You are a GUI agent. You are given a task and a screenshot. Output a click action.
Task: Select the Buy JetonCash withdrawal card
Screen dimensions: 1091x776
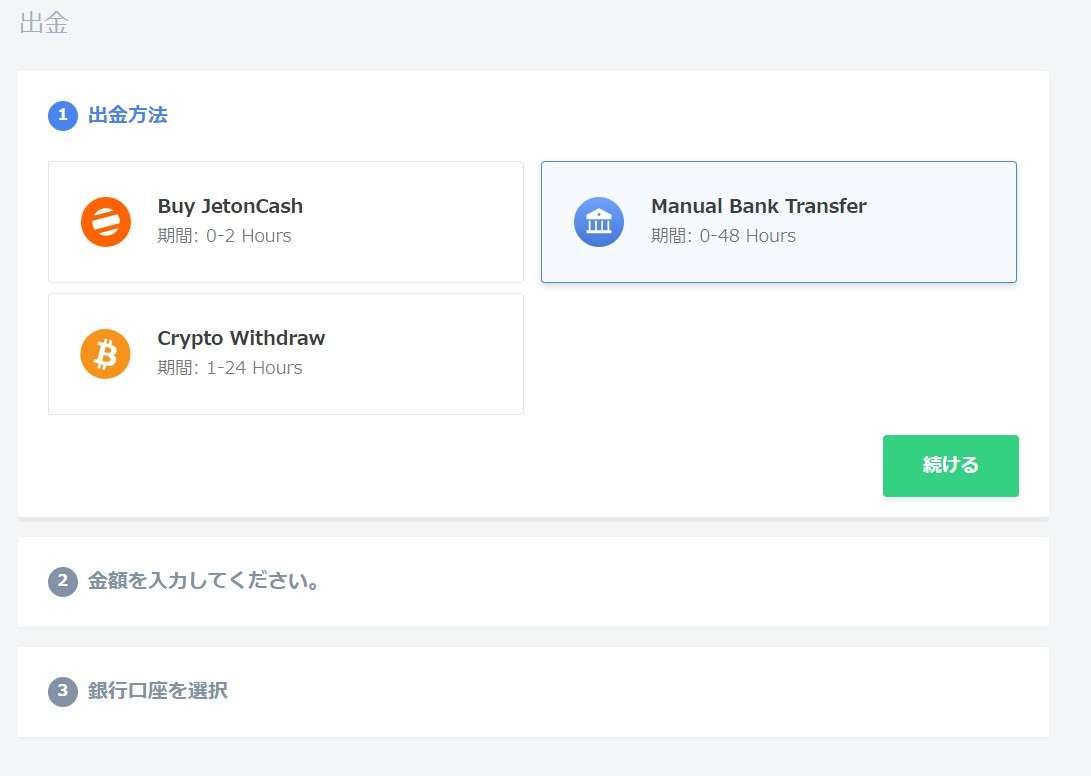click(286, 222)
